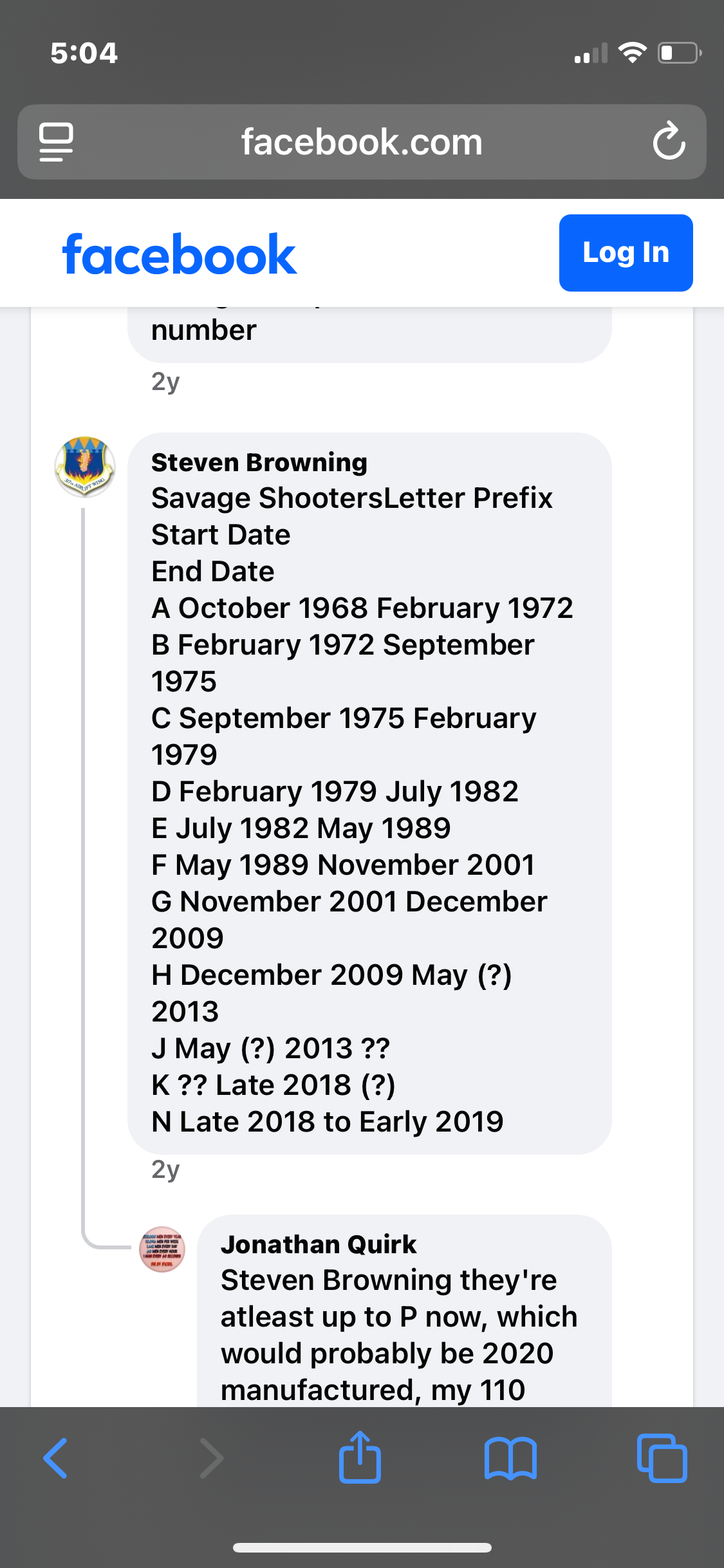
Task: Tap the facebook logo
Action: pos(179,254)
